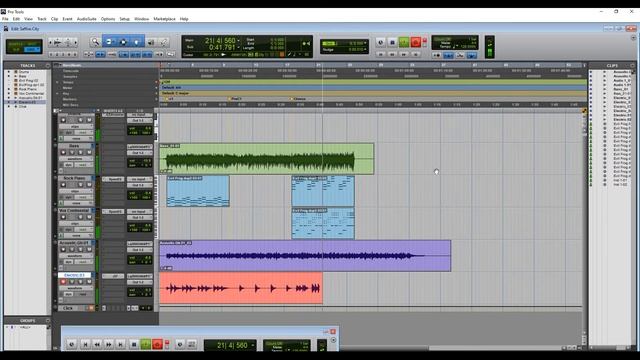The height and width of the screenshot is (360, 640).
Task: Select the Pencil tool
Action: pos(164,42)
